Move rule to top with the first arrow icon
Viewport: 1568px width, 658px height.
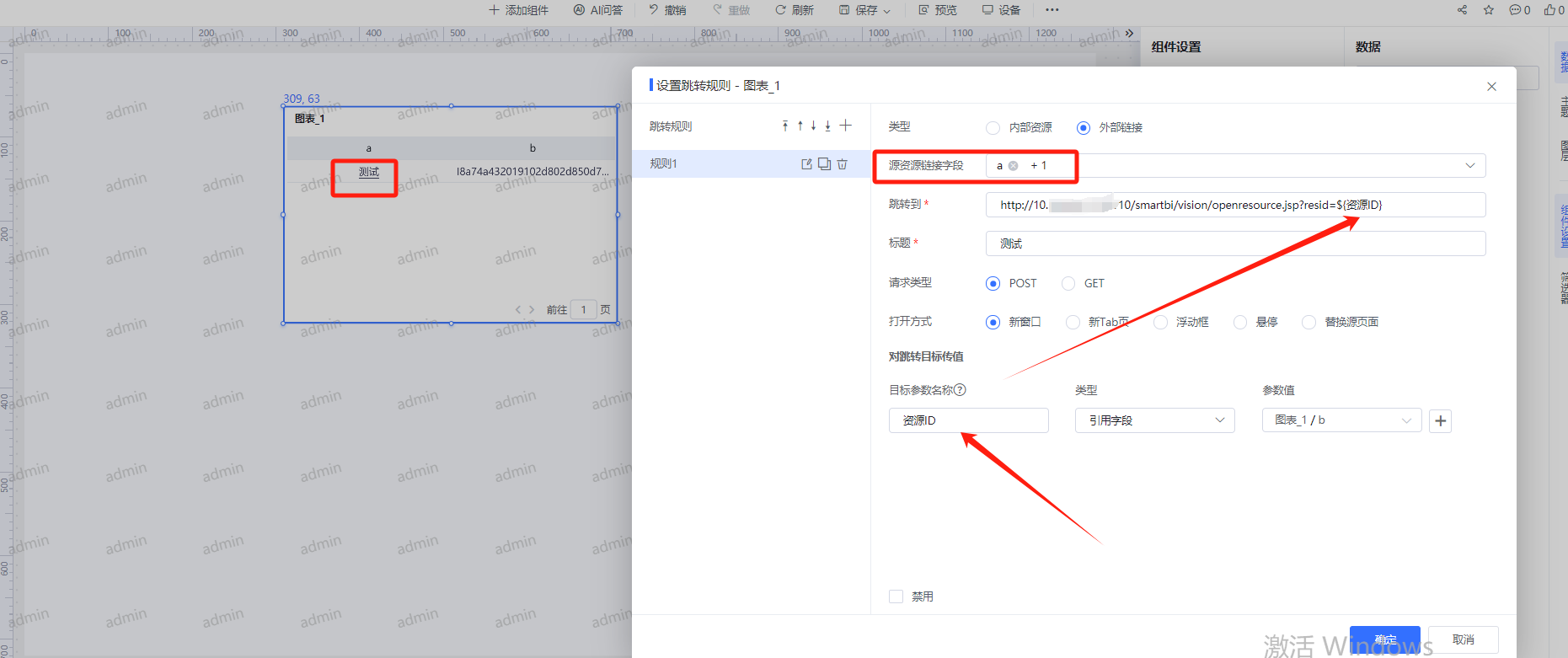click(x=785, y=126)
